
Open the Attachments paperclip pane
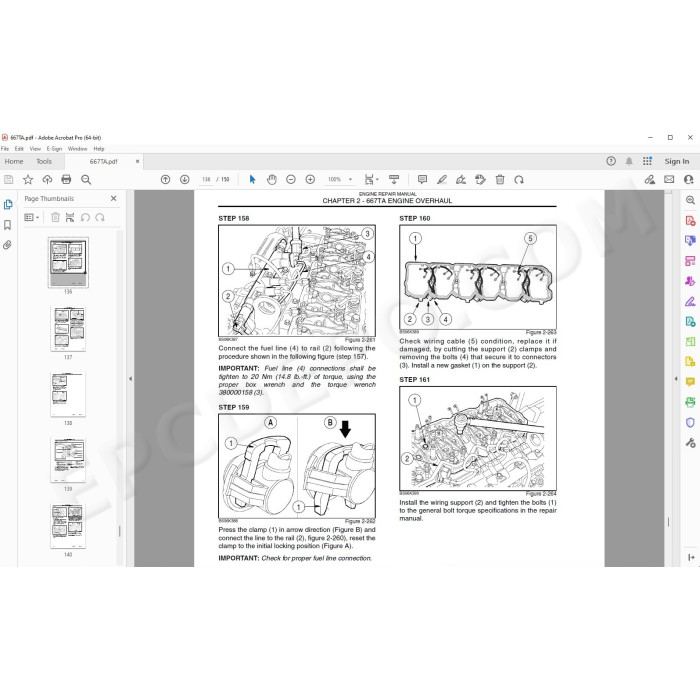pyautogui.click(x=8, y=245)
